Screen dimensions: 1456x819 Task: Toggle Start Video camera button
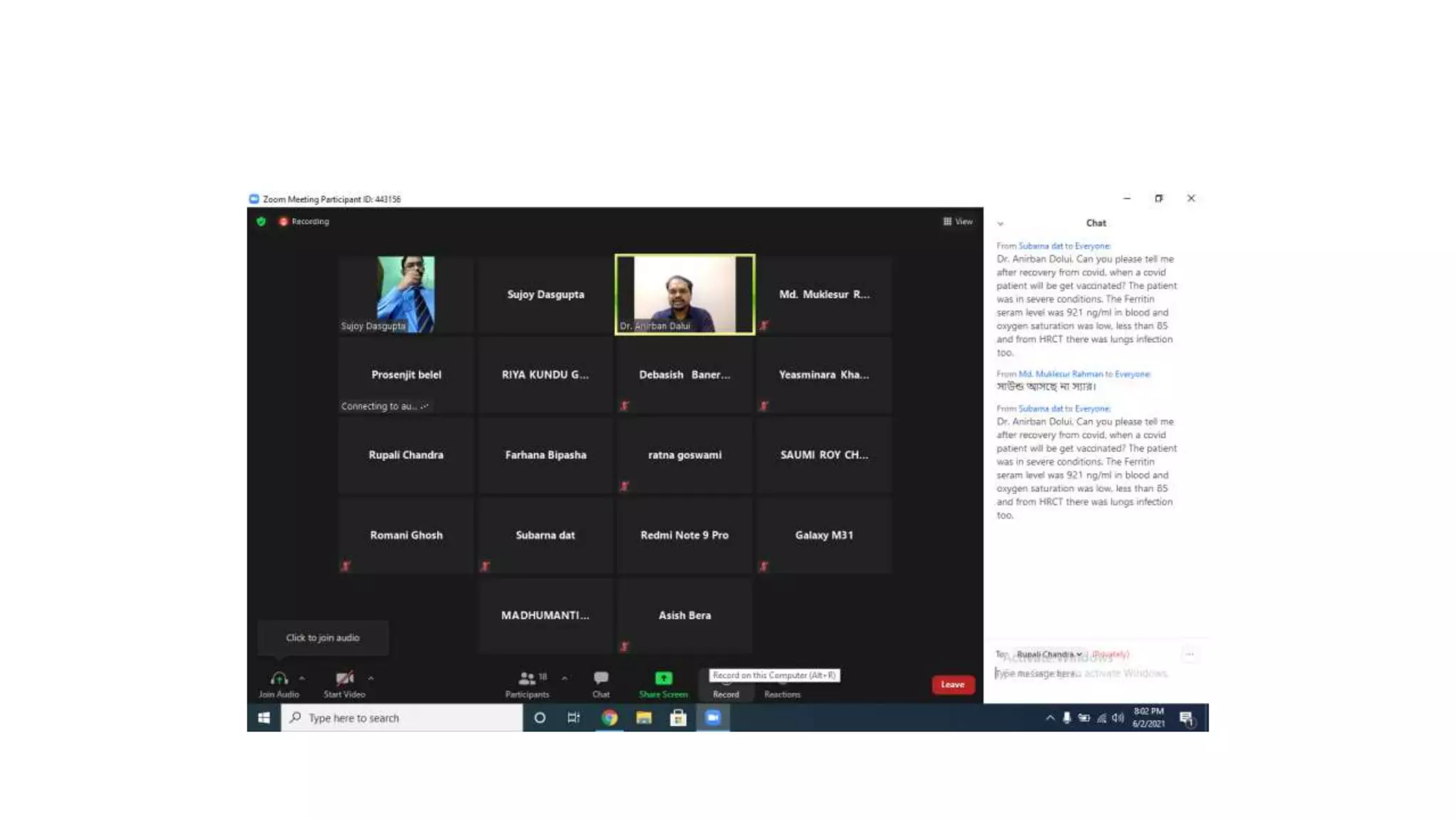pos(344,678)
